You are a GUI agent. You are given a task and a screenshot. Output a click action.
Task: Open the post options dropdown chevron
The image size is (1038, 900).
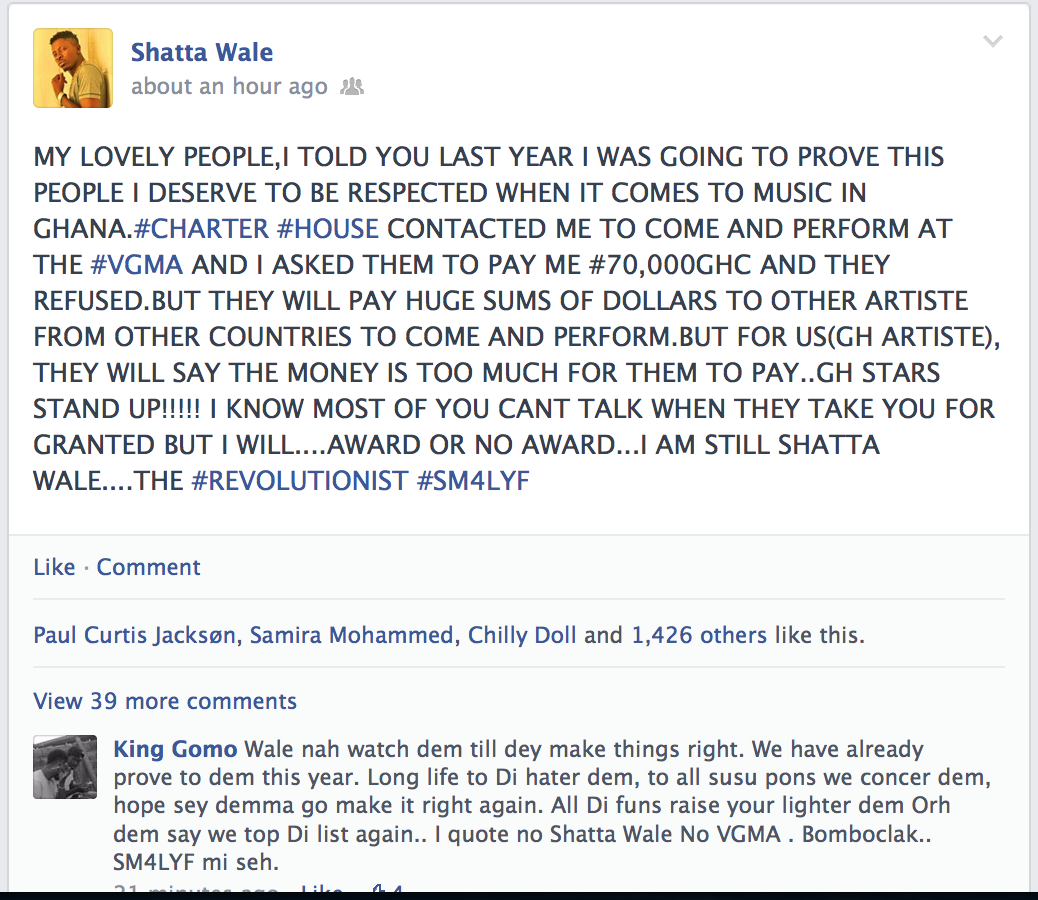pos(992,42)
